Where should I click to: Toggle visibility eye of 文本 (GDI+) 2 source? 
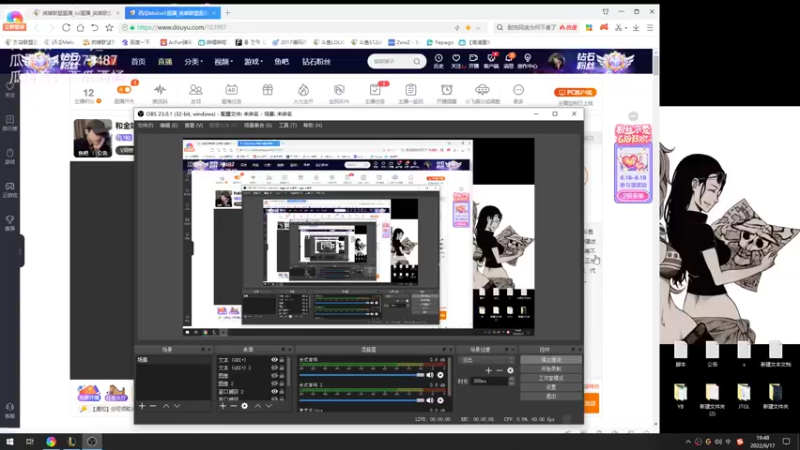[274, 368]
